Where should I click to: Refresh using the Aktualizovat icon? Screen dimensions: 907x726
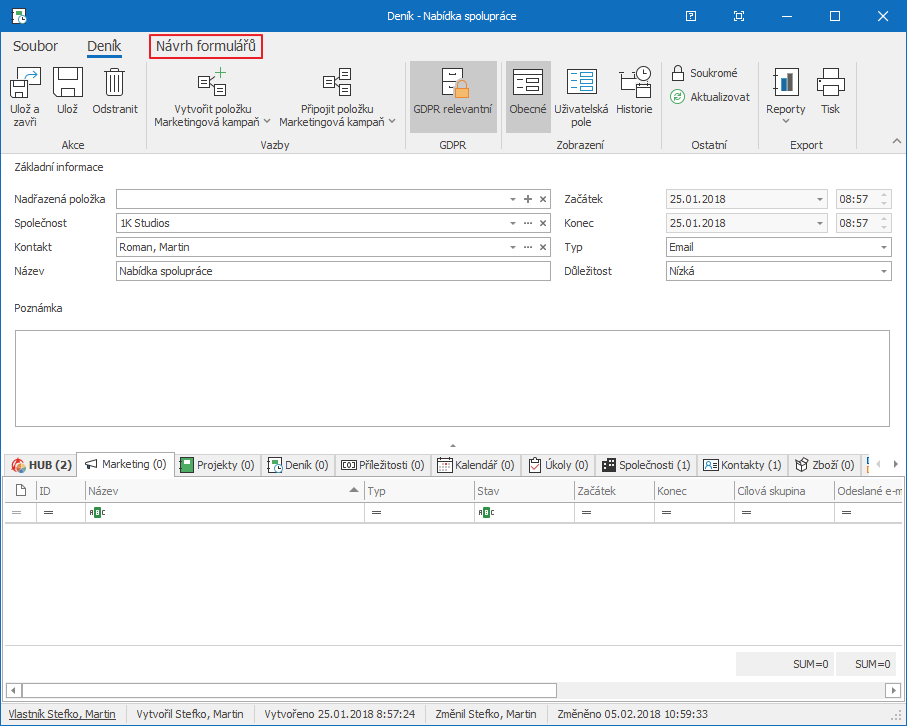(677, 97)
